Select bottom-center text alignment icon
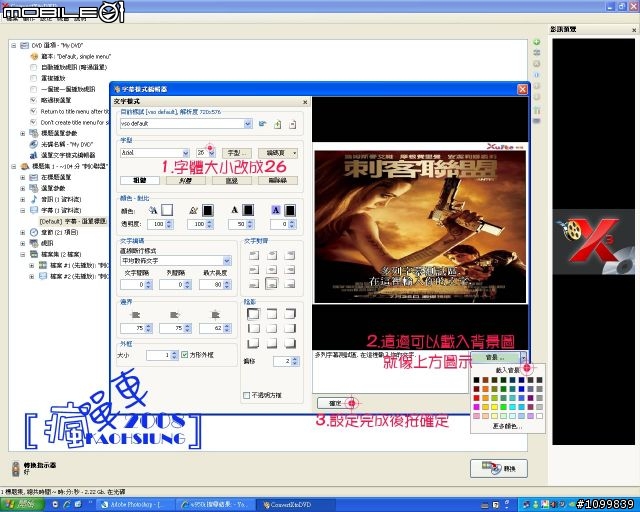The image size is (640, 512). pyautogui.click(x=272, y=283)
